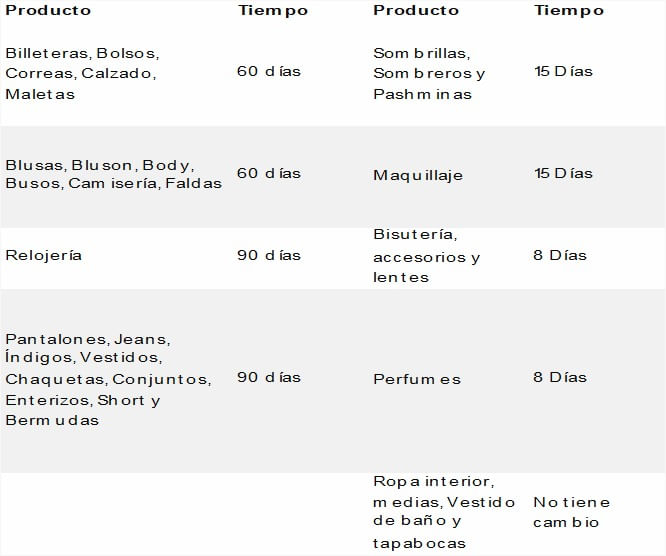The image size is (666, 556).
Task: Click the 15 Días cell beside Maquillaje
Action: point(563,173)
